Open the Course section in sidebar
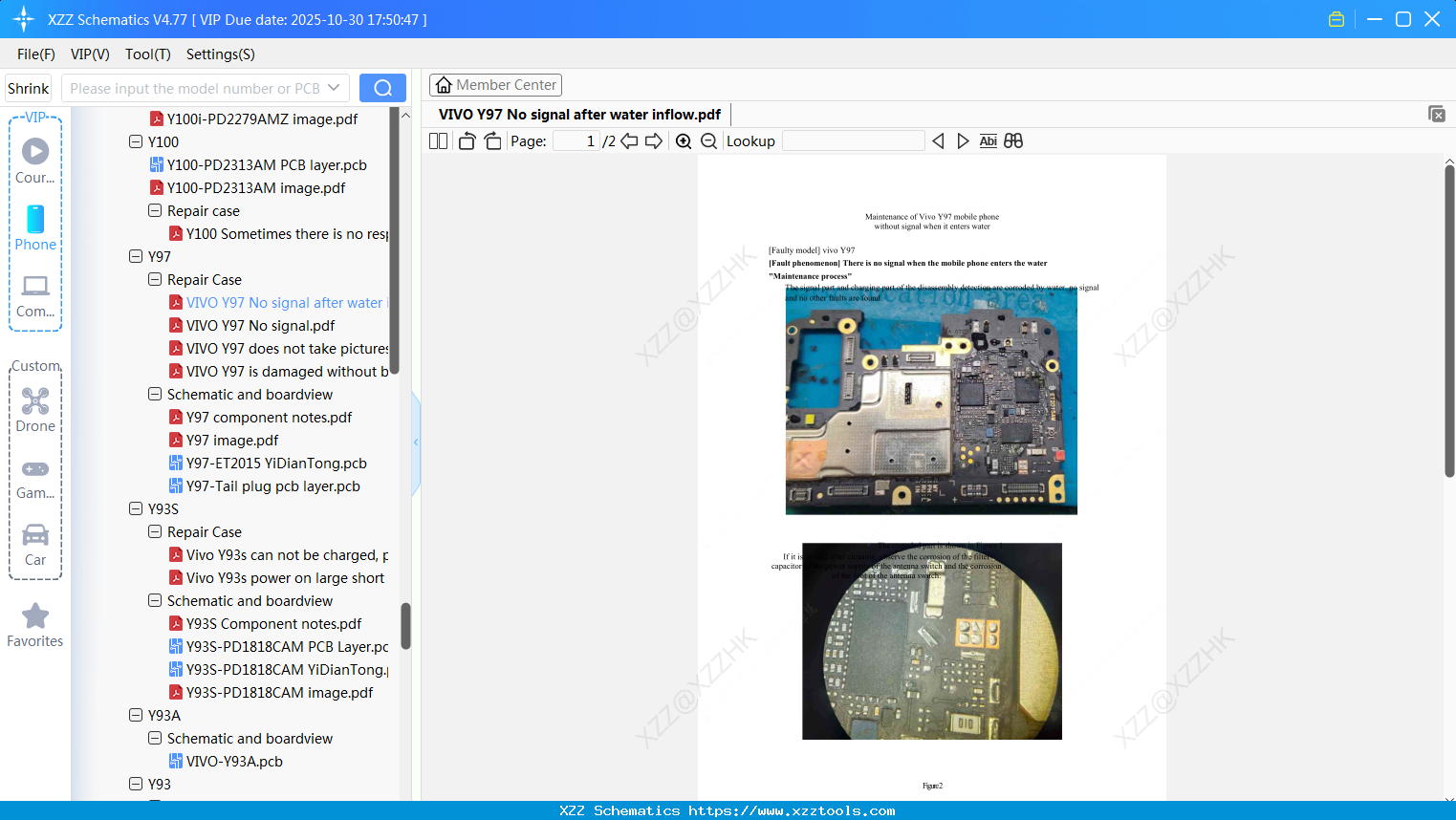Screen dimensions: 1456x820 pyautogui.click(x=35, y=161)
